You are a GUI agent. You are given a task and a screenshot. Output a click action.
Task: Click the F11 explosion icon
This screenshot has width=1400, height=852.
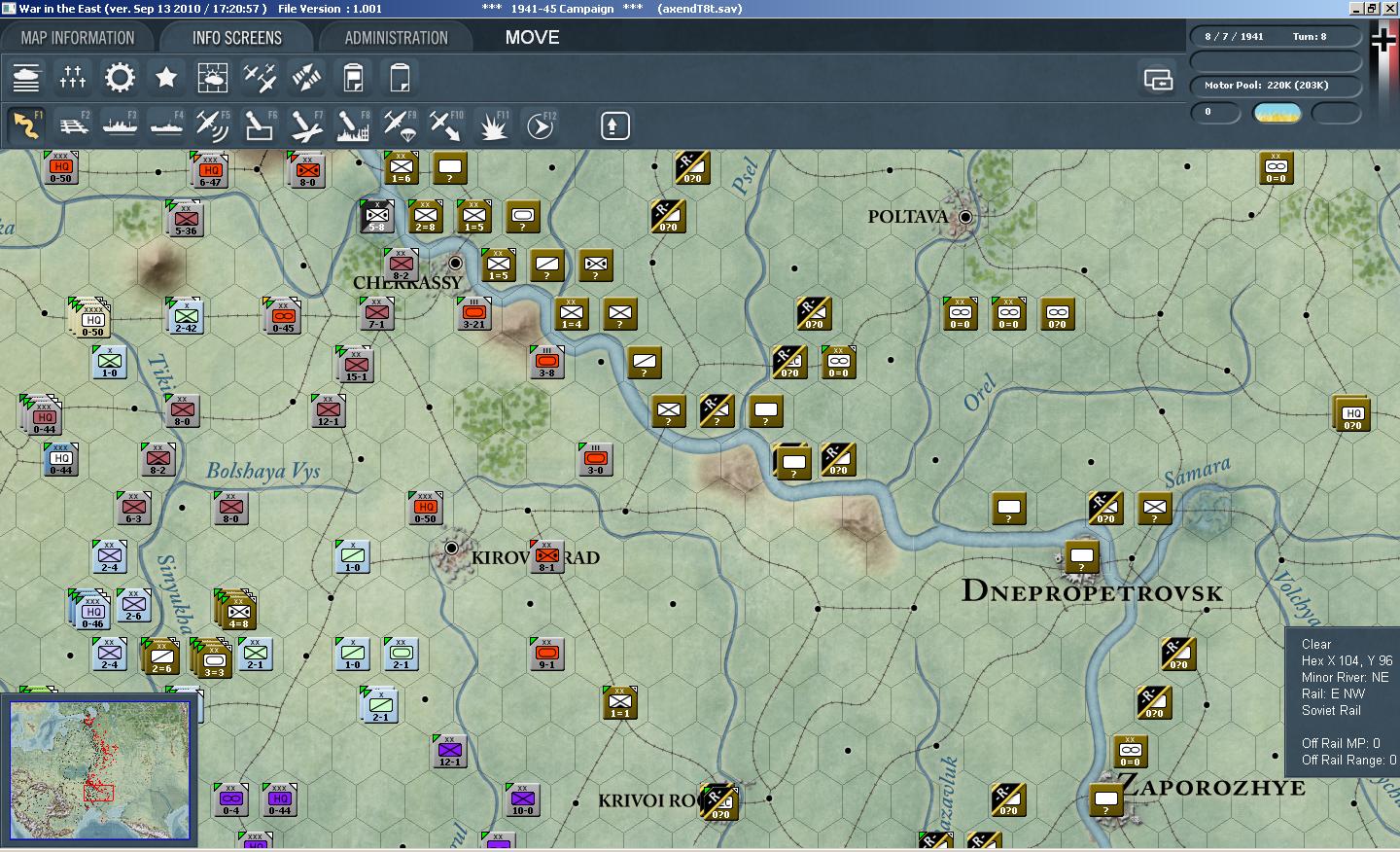pos(493,125)
